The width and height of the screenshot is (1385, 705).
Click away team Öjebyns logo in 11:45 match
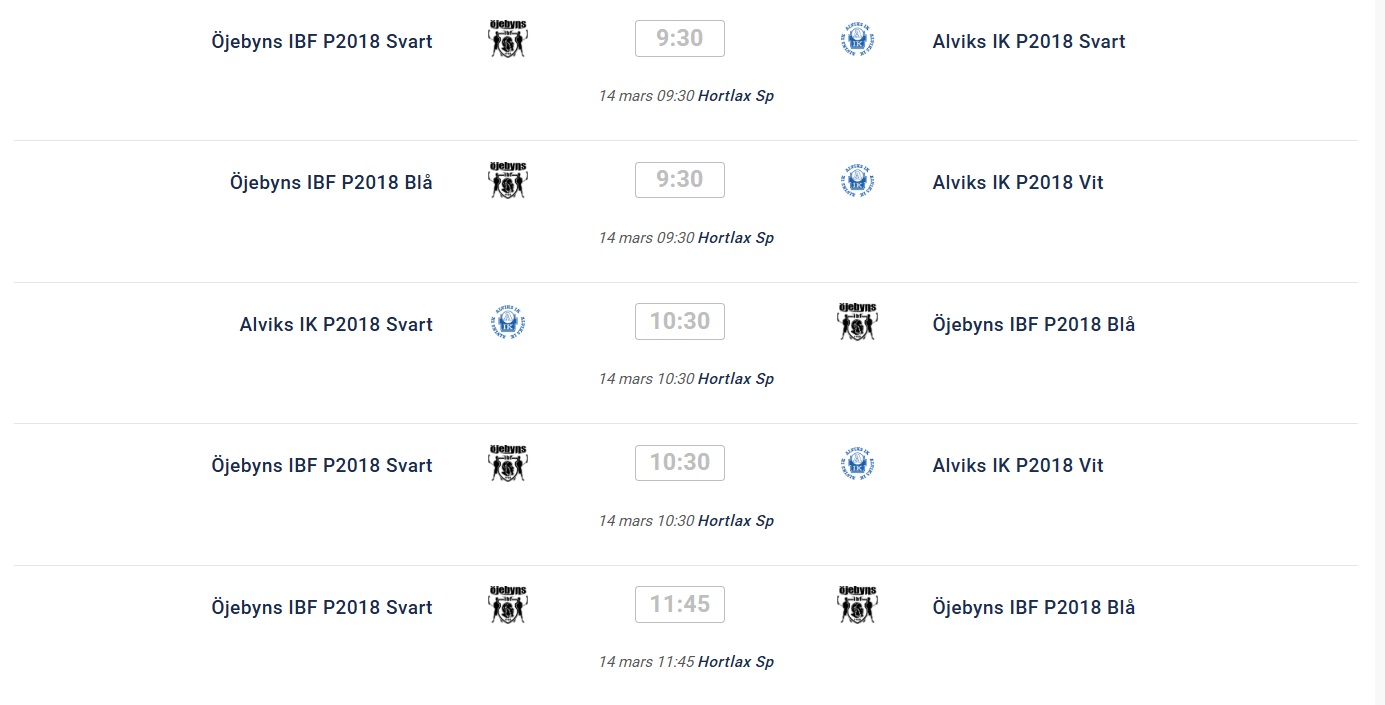point(857,606)
